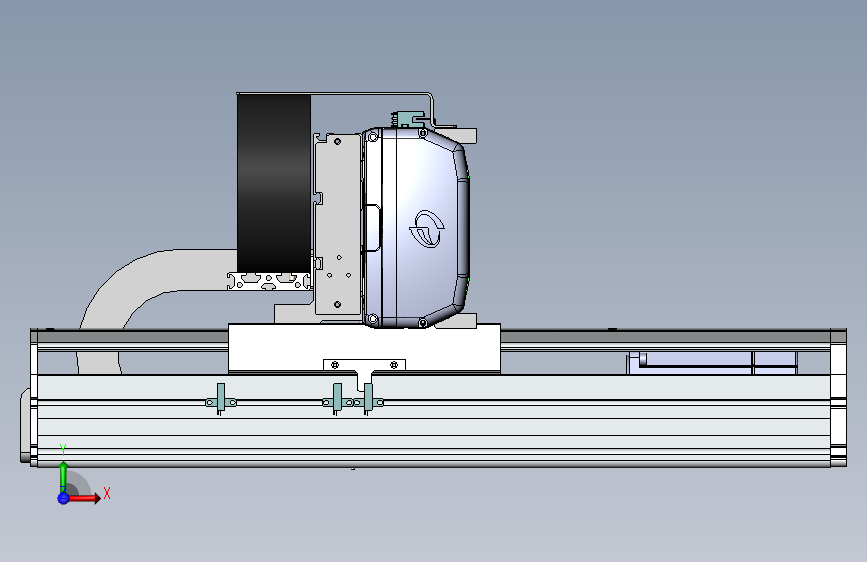Select the bluish block inside the rail's right side
This screenshot has width=867, height=562.
[x=712, y=363]
